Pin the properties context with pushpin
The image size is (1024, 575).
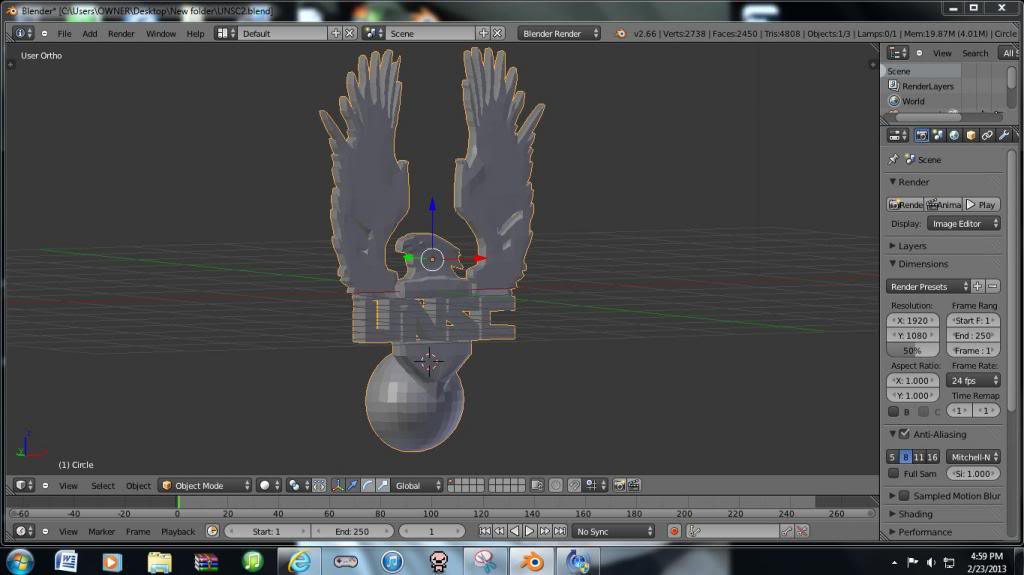tap(893, 159)
